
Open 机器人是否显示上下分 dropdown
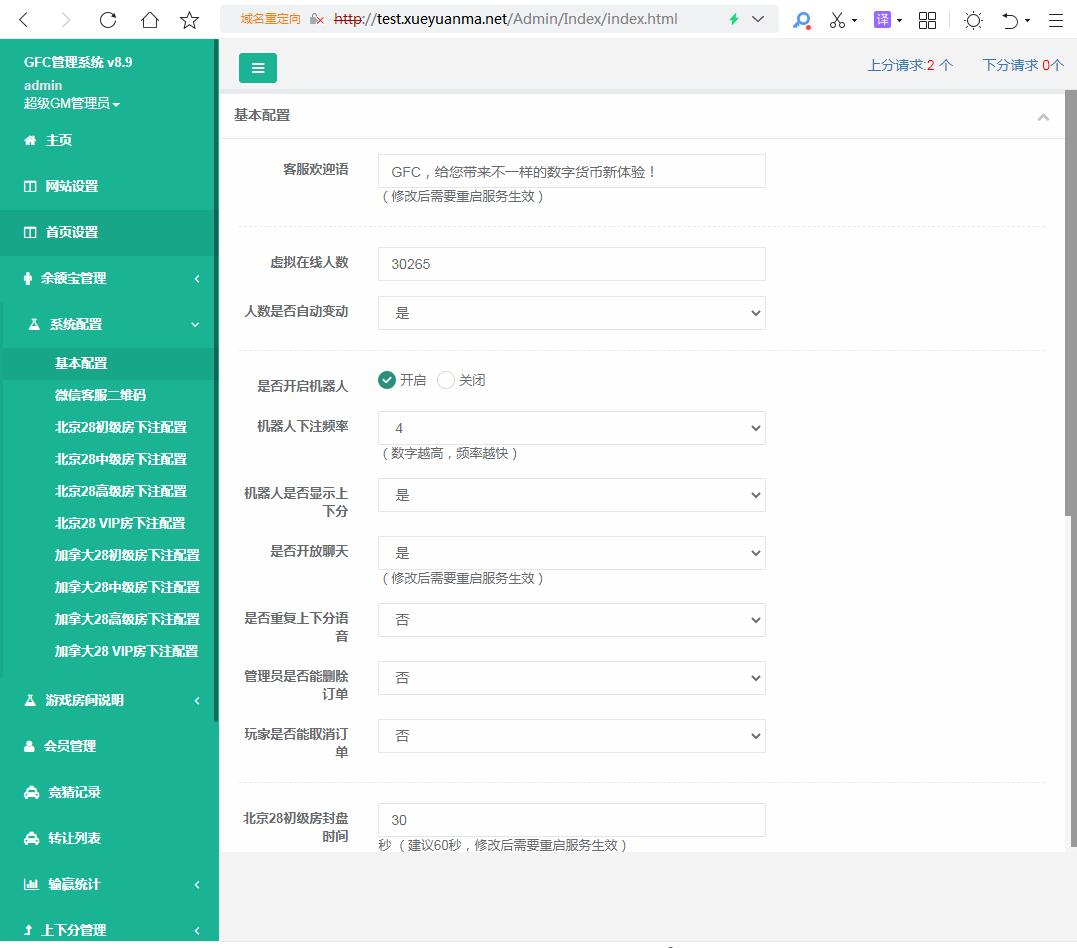tap(571, 495)
